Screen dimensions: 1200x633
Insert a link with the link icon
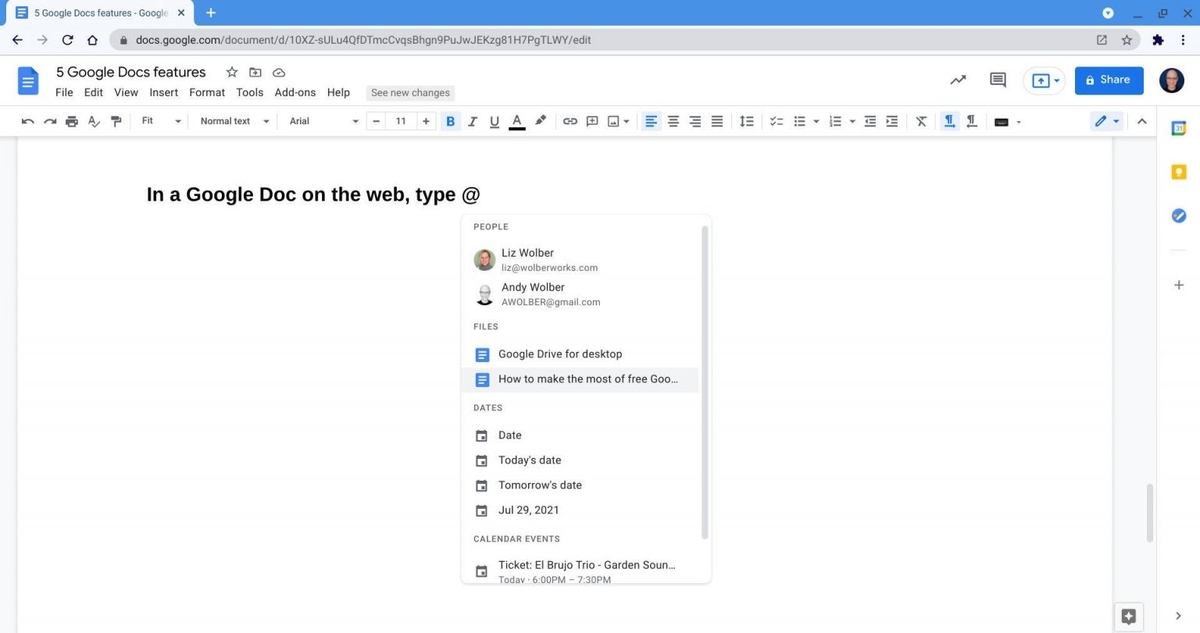tap(570, 121)
